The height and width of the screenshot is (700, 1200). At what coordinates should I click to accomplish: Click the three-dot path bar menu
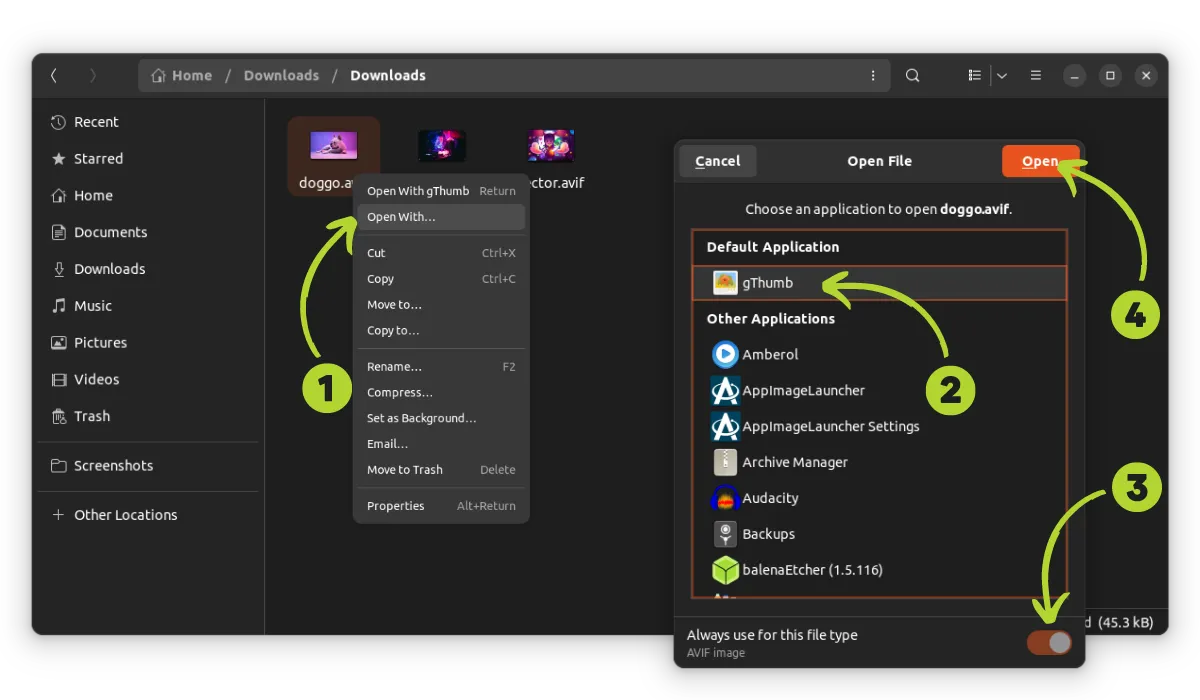click(x=872, y=75)
